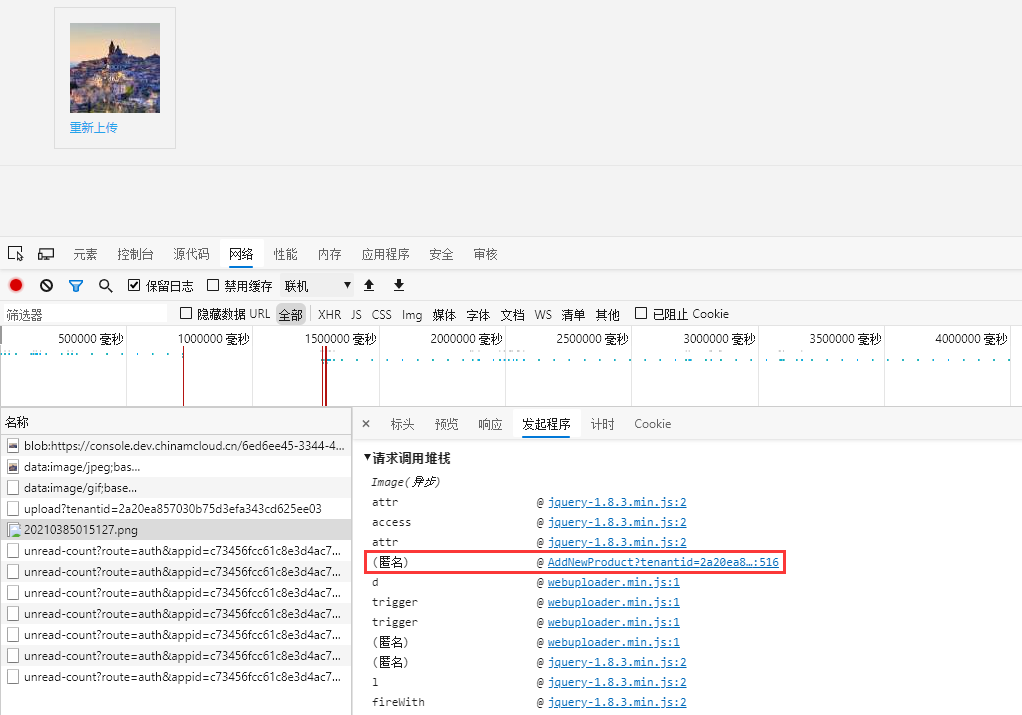Filter requests by 字体
Viewport: 1022px width, 715px height.
tap(478, 314)
